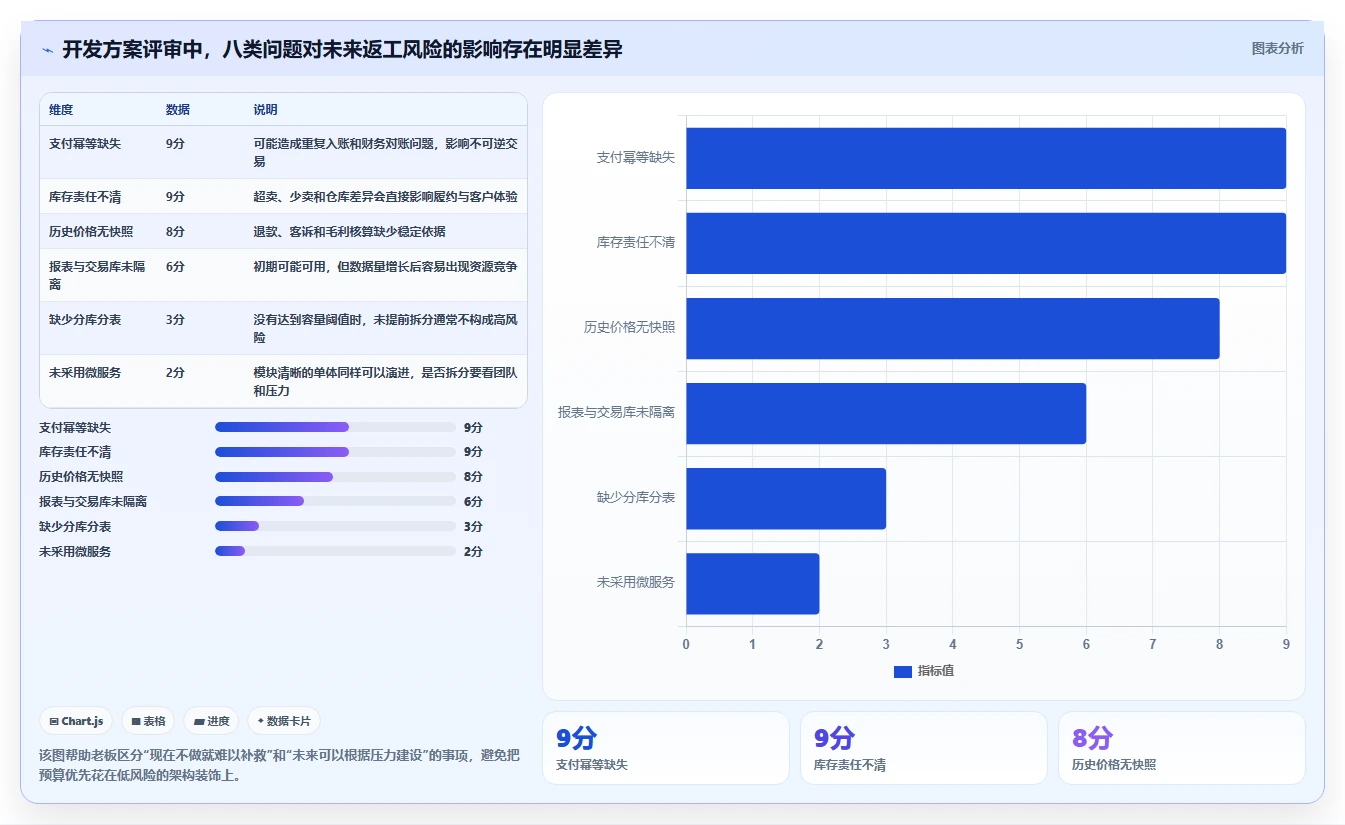Select the 报表与交易库未隔离 cell in the table

pyautogui.click(x=97, y=276)
